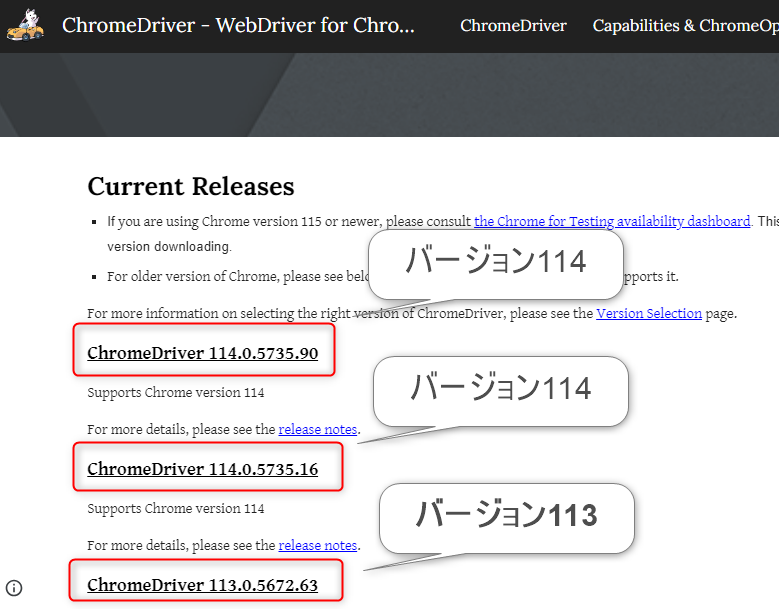Click the topmost バージョン114 callout bubble
The image size is (779, 609).
[x=495, y=263]
